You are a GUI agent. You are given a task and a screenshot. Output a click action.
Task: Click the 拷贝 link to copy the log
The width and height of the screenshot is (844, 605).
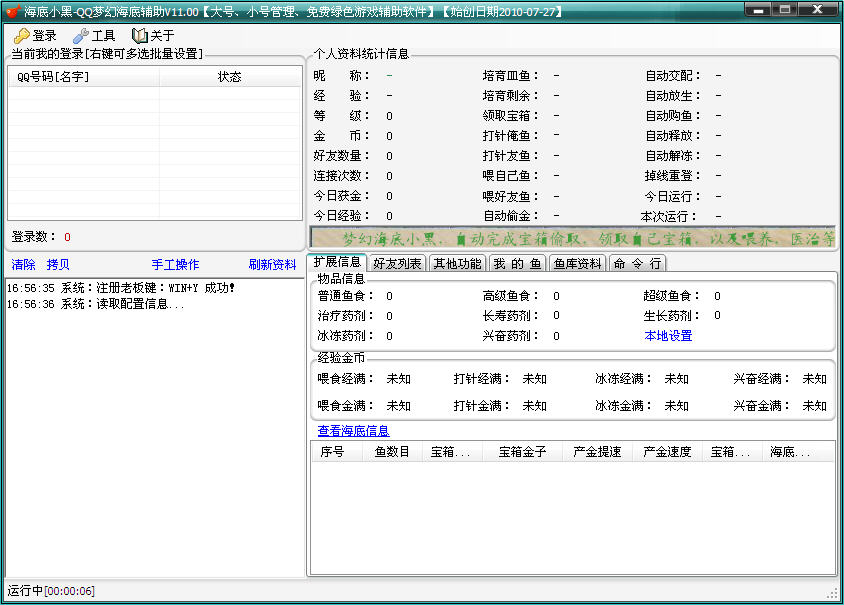point(58,265)
